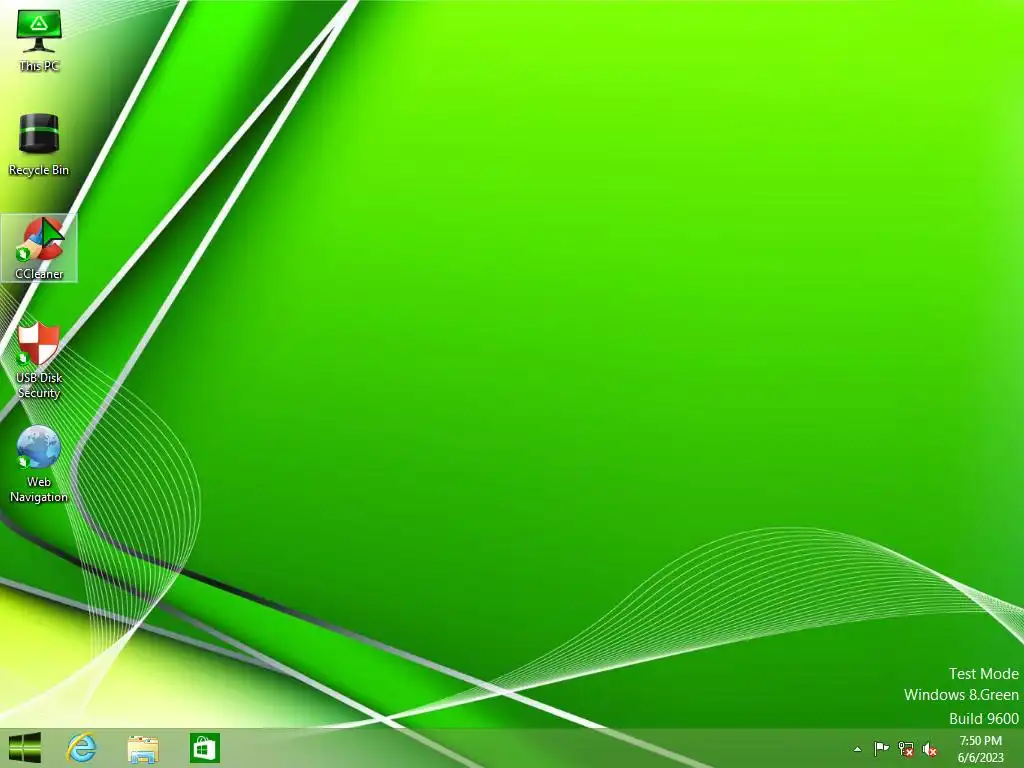Image resolution: width=1024 pixels, height=768 pixels.
Task: Show hidden tray icons arrow
Action: (857, 750)
